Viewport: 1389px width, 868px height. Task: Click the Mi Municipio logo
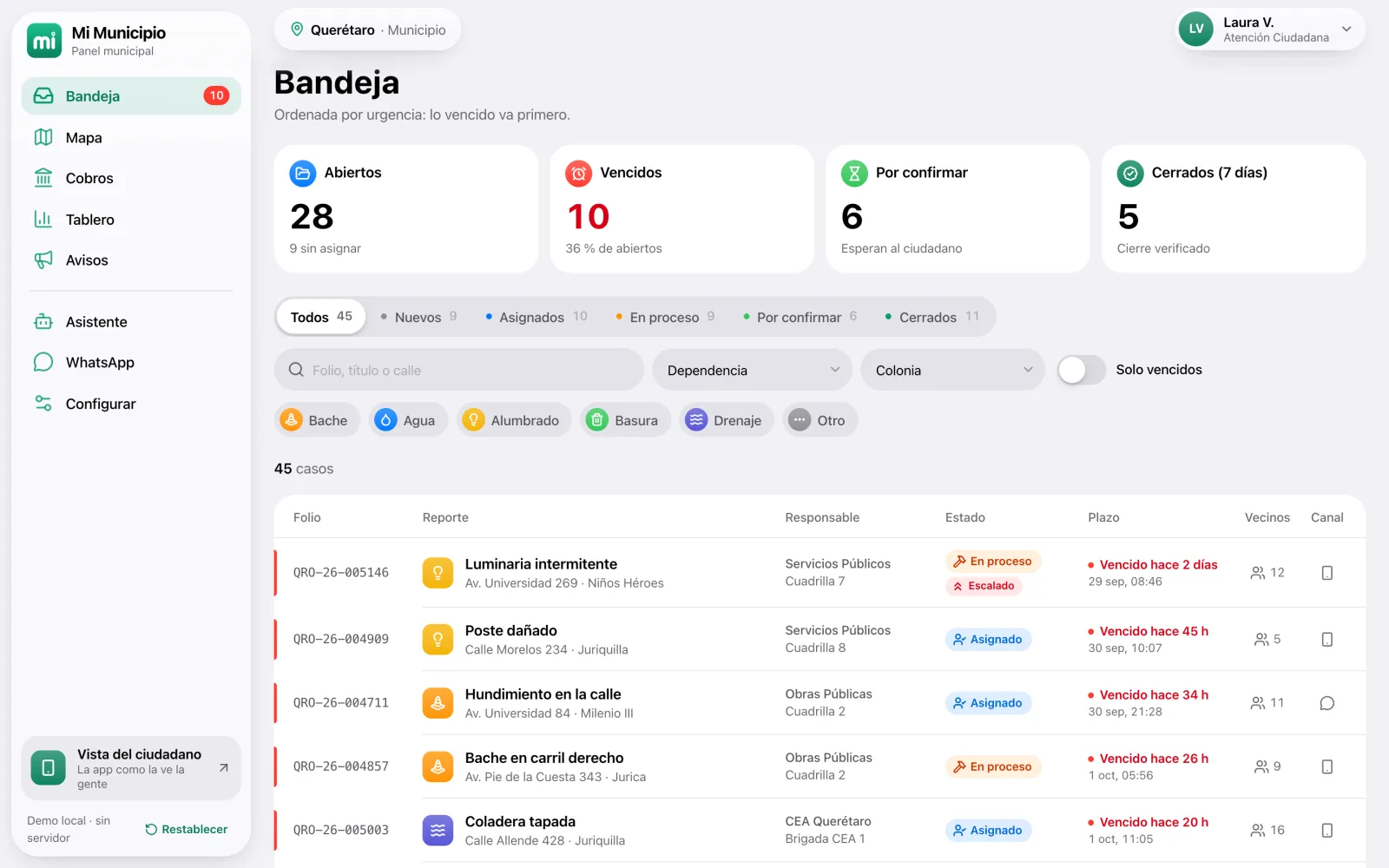click(x=44, y=40)
